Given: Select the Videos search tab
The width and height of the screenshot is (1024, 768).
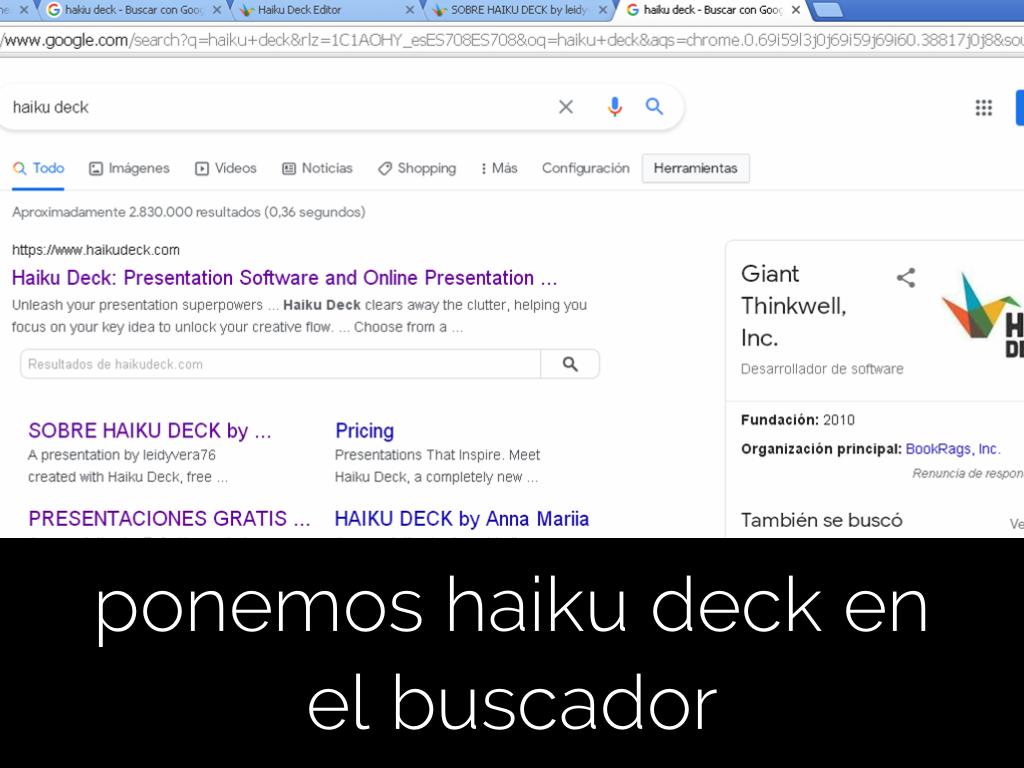Looking at the screenshot, I should pyautogui.click(x=226, y=168).
